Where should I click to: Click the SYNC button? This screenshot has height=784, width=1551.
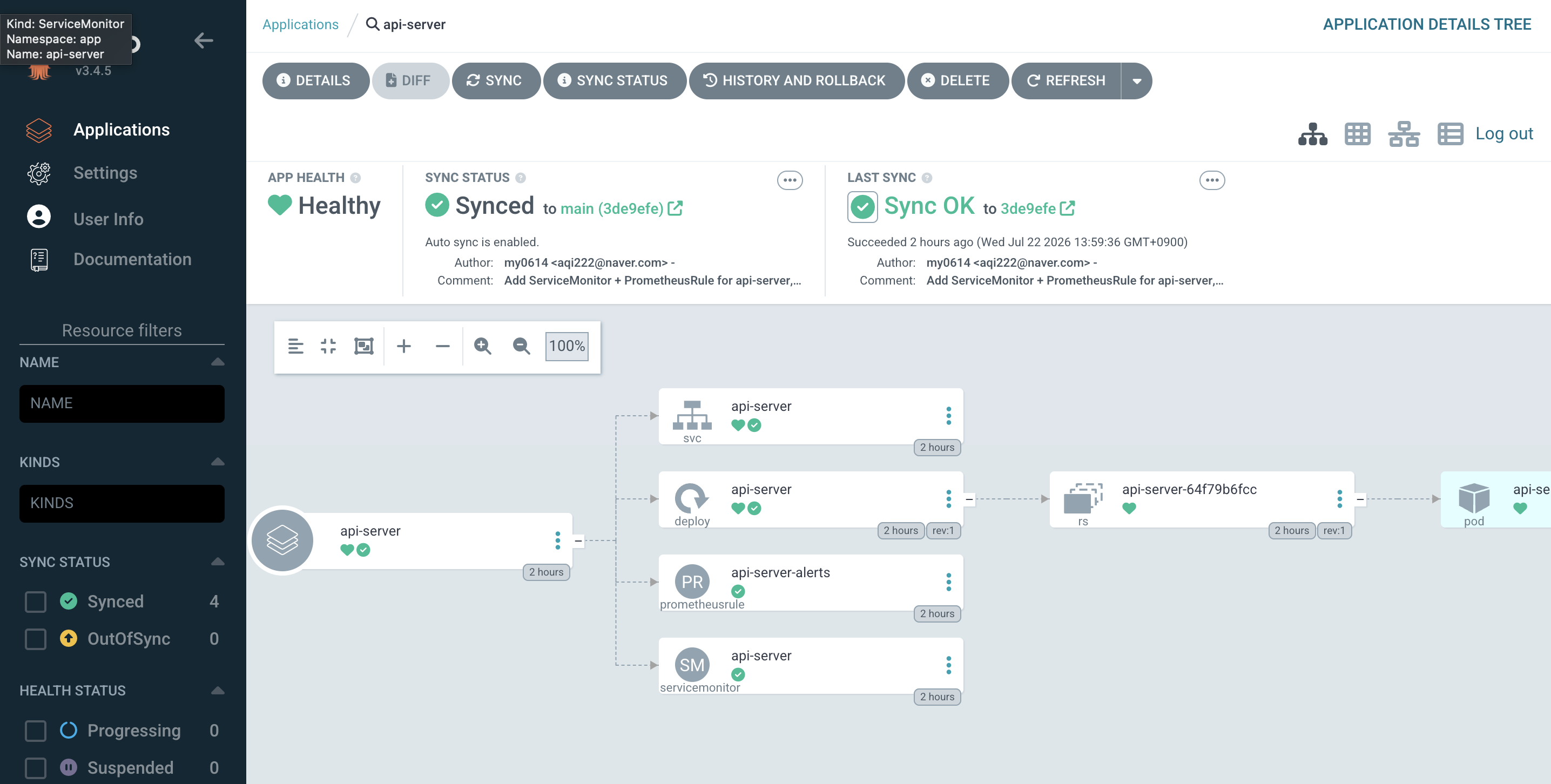(x=496, y=80)
